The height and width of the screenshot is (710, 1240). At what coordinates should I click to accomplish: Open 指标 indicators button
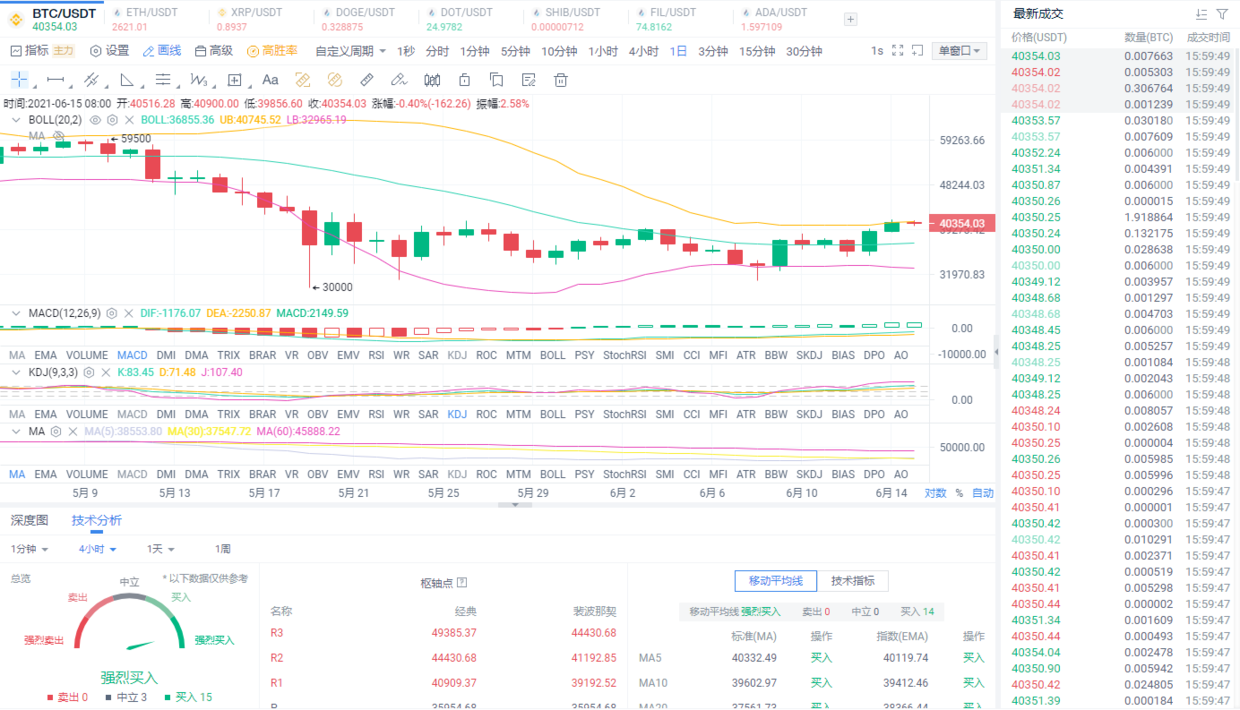27,51
